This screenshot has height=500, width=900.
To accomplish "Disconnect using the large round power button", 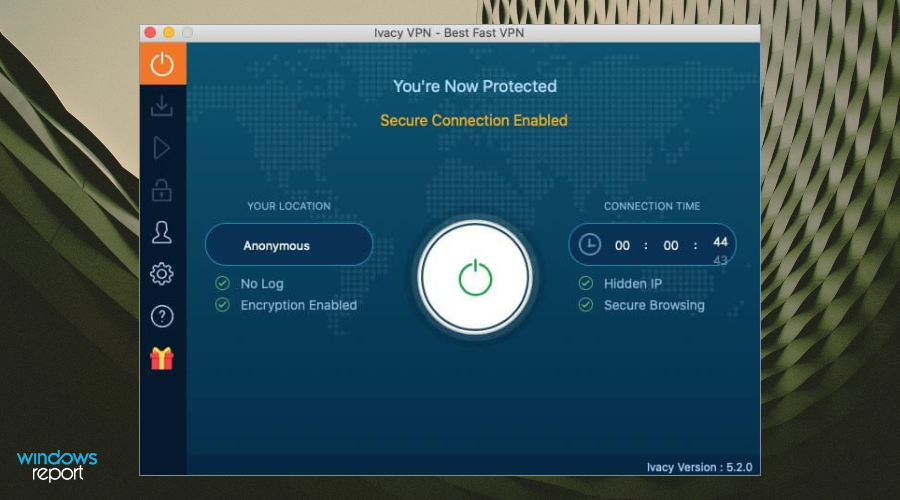I will pyautogui.click(x=475, y=277).
